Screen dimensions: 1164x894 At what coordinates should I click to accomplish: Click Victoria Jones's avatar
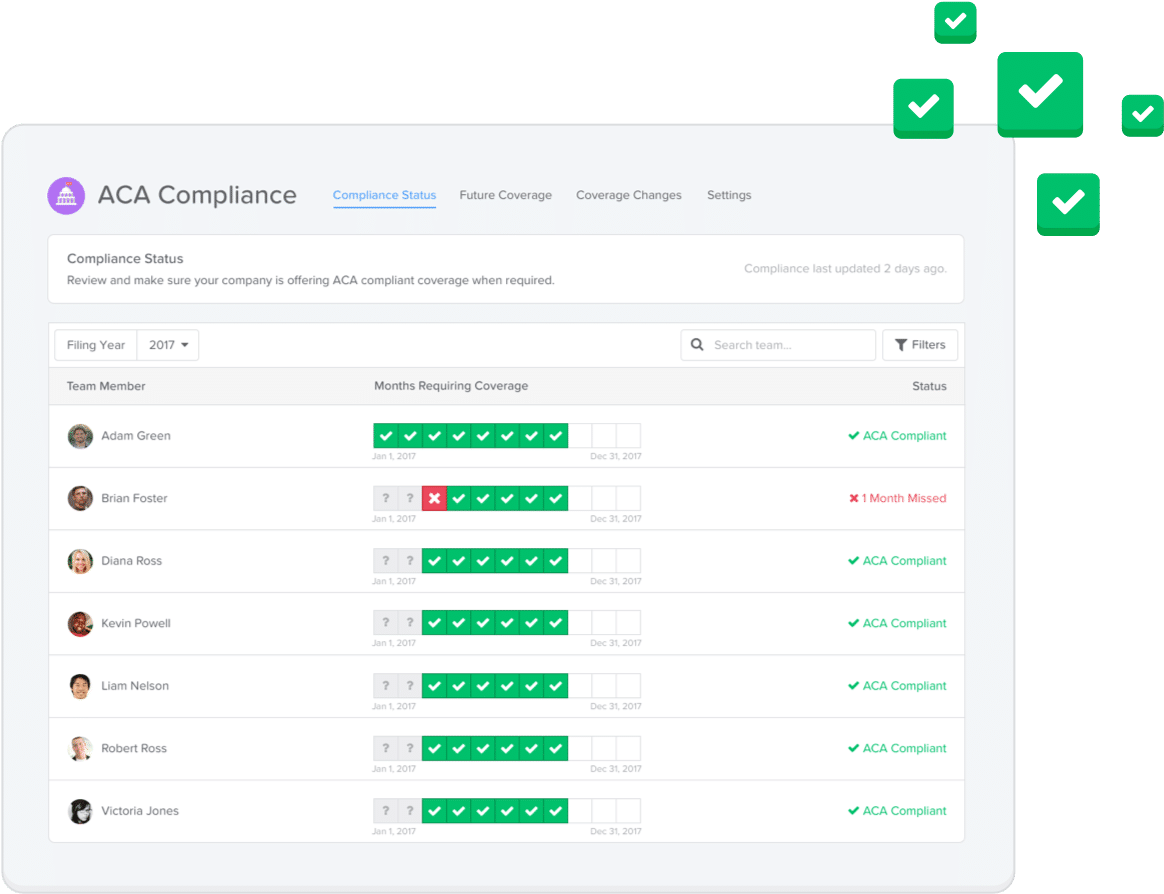tap(80, 811)
